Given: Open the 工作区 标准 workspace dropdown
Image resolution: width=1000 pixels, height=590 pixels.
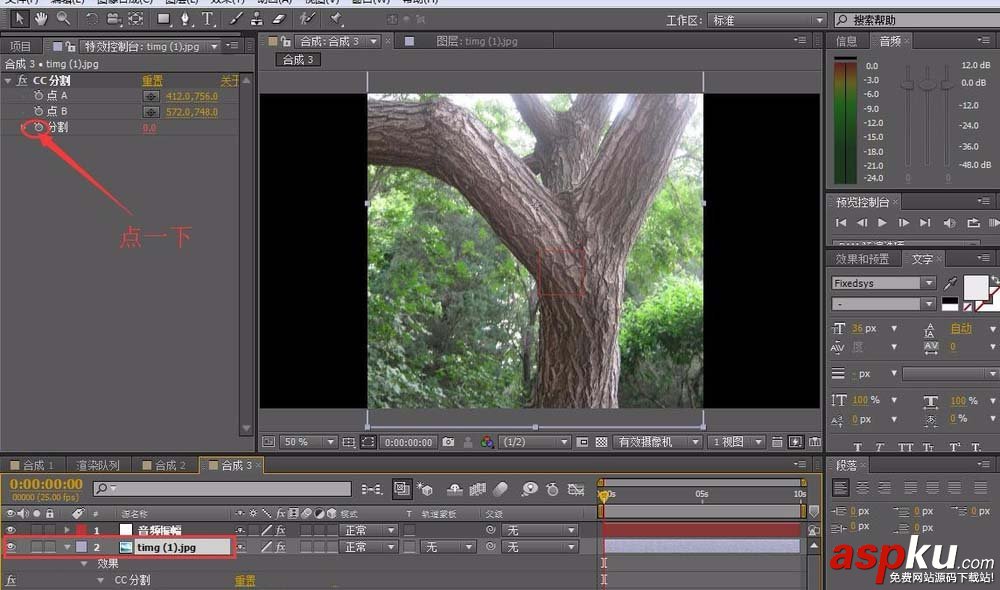Looking at the screenshot, I should tap(767, 20).
